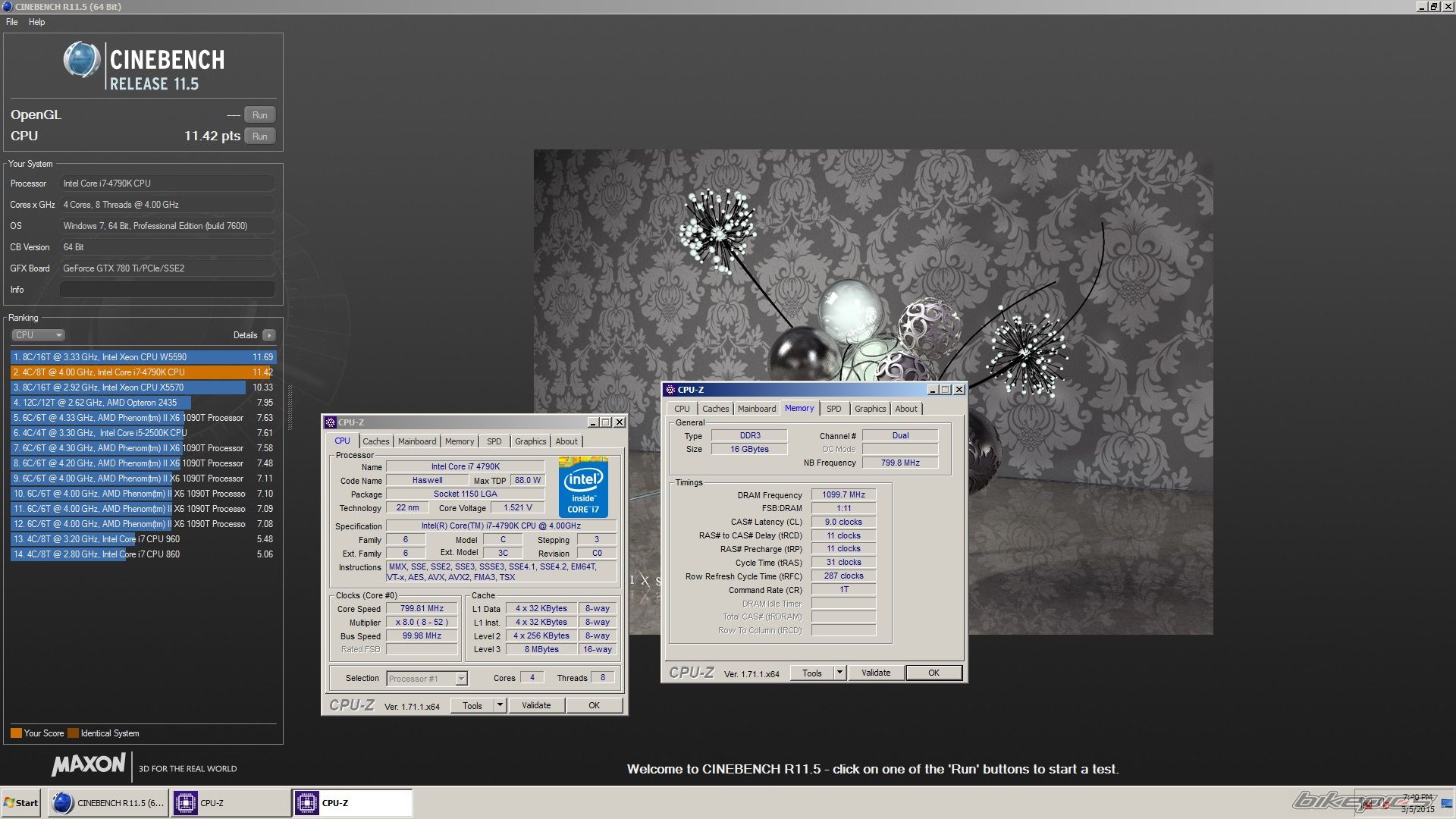Select ranking row Core i7 CPU 860
This screenshot has width=1456, height=819.
pos(143,554)
